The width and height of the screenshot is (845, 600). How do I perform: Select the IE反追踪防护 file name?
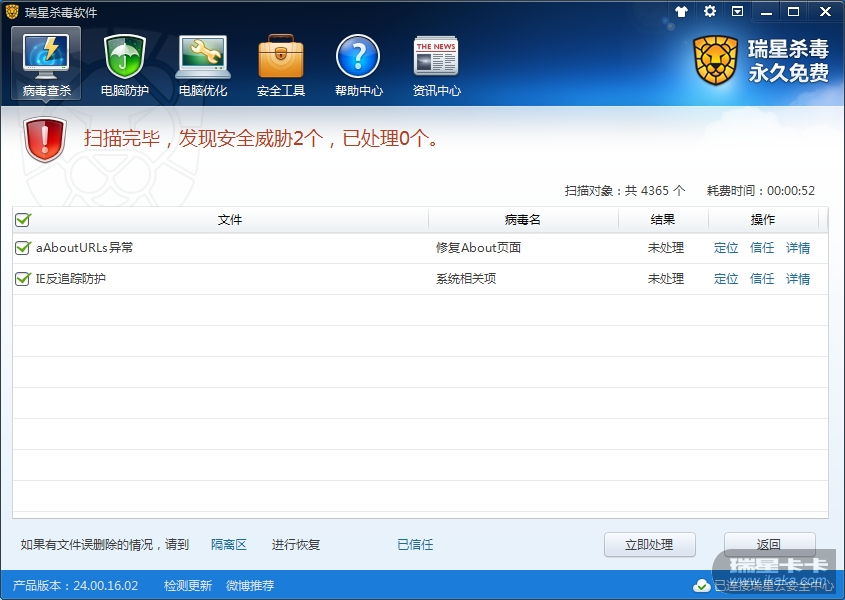[x=71, y=279]
